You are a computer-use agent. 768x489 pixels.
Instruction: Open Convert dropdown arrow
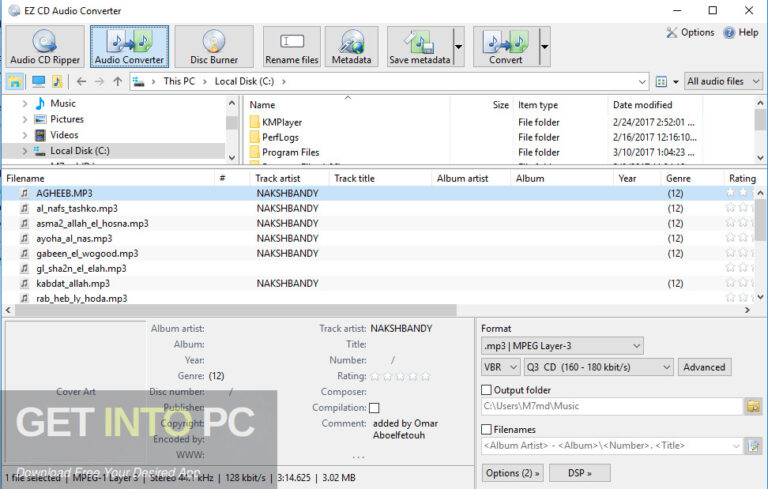point(545,47)
